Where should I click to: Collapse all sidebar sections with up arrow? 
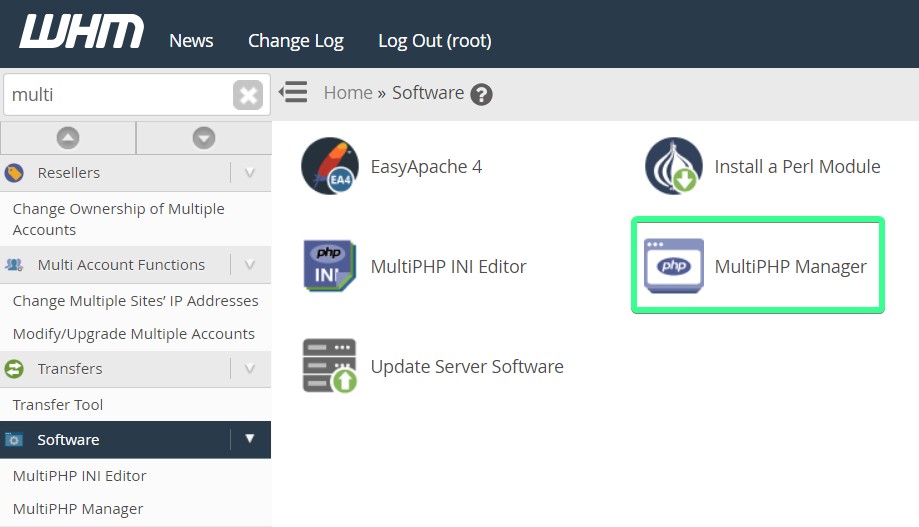pos(68,138)
